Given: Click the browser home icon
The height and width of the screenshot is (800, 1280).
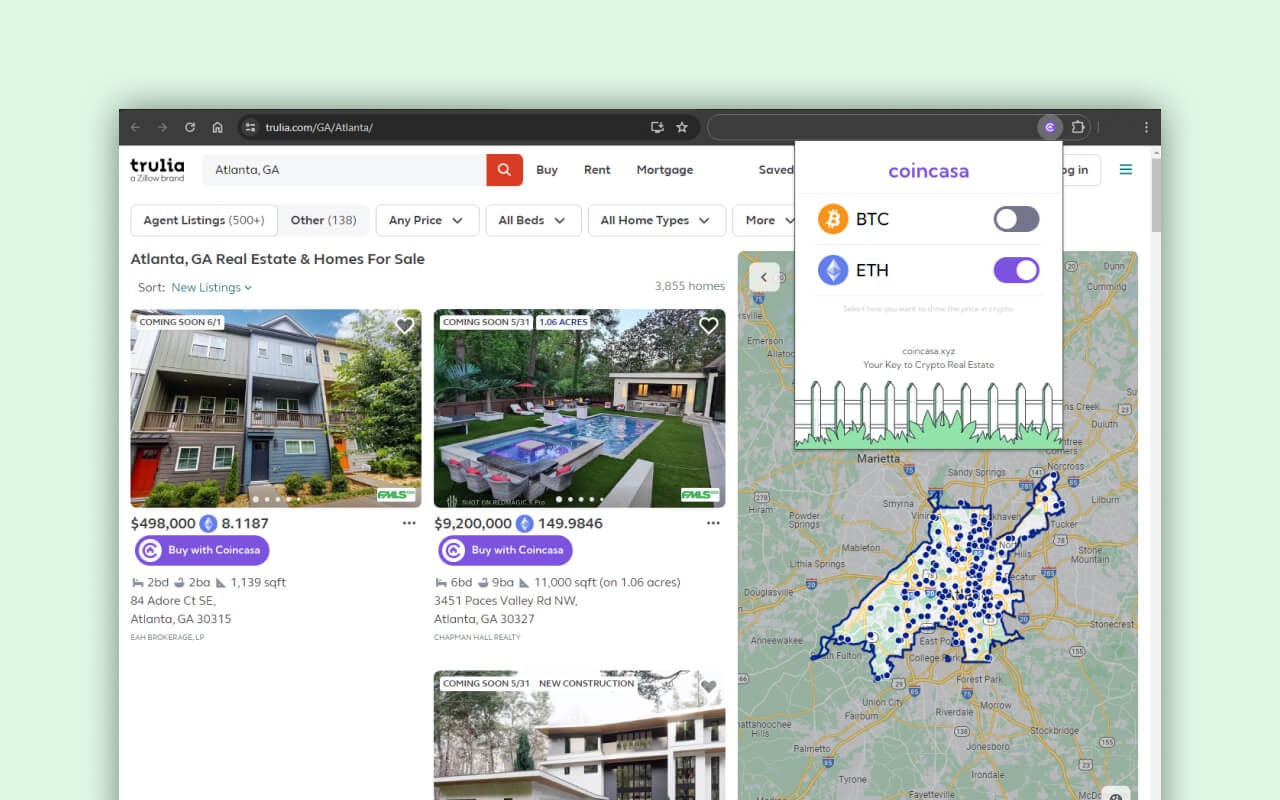Looking at the screenshot, I should tap(217, 127).
